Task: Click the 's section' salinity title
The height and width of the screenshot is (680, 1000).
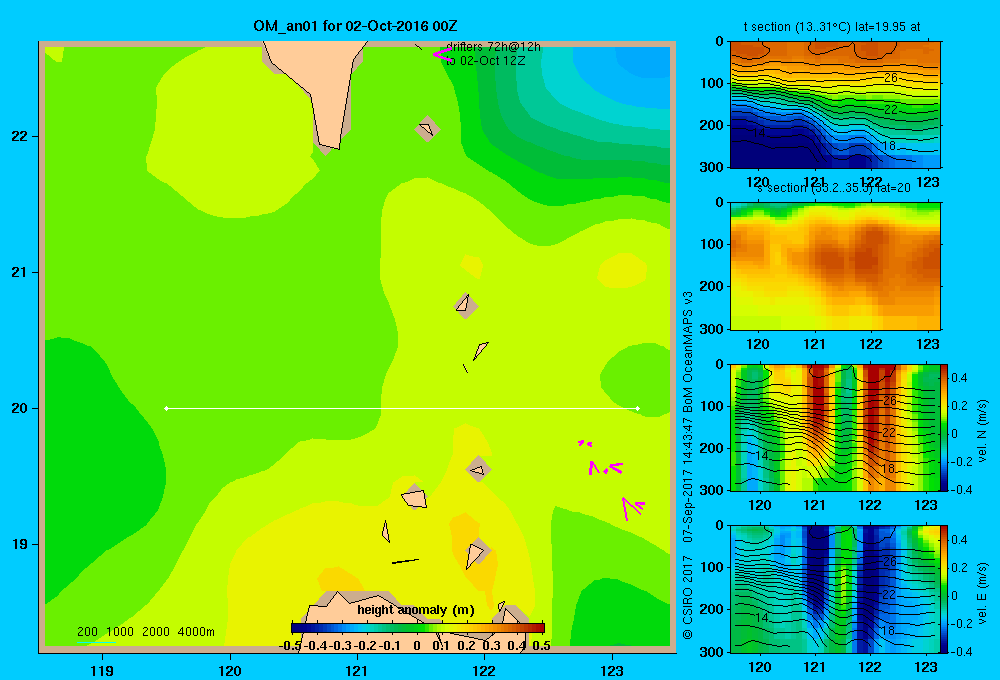Action: [x=781, y=188]
